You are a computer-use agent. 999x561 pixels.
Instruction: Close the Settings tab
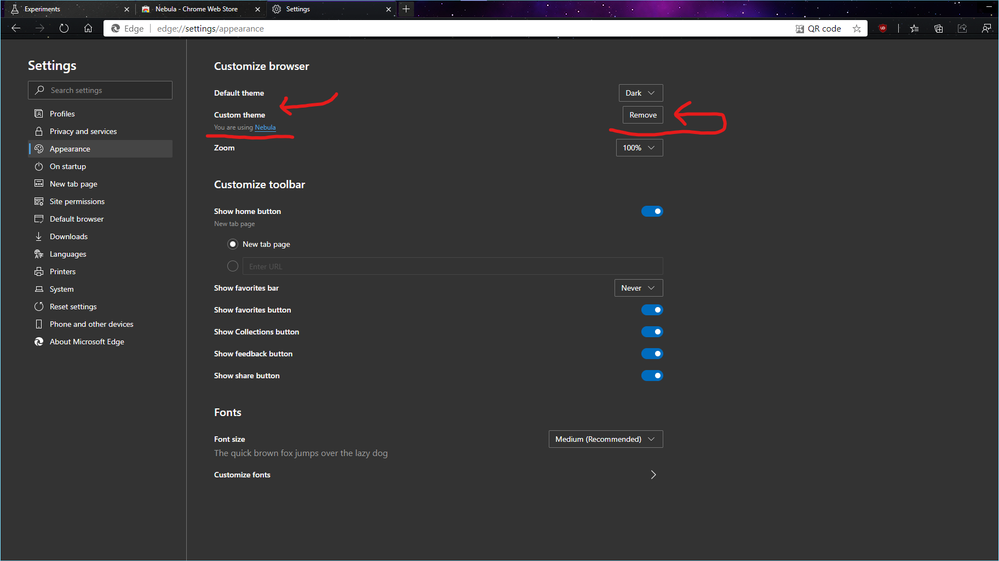click(389, 9)
